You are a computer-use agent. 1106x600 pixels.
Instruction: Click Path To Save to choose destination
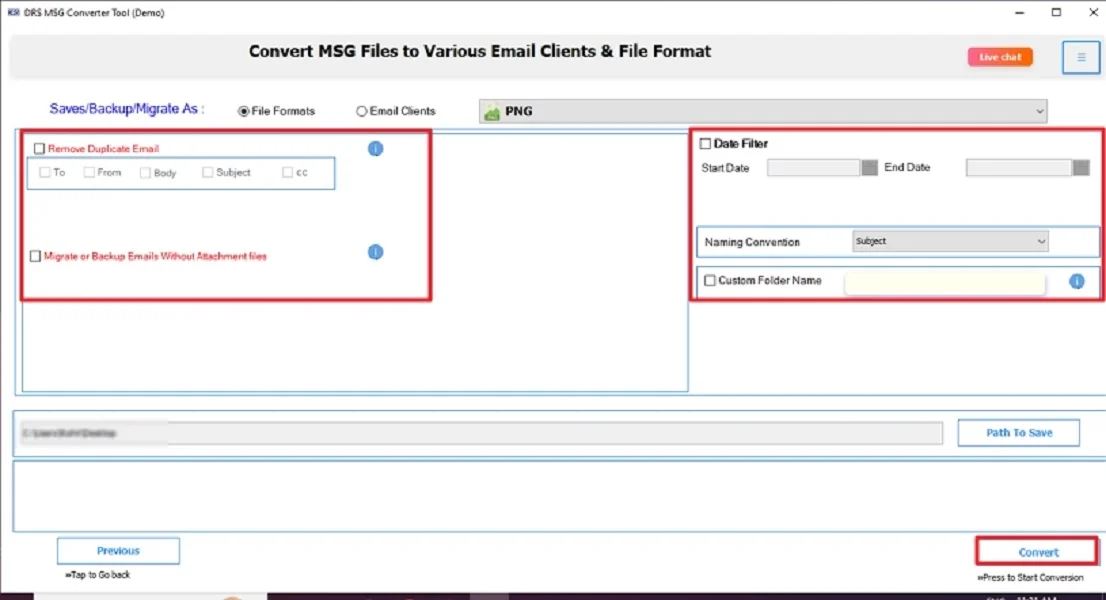tap(1018, 432)
